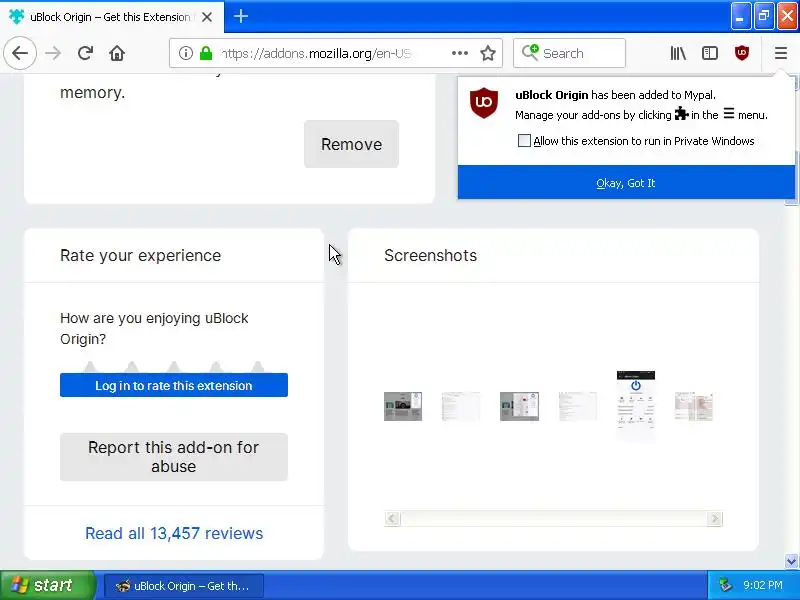Click the forward navigation arrow
The image size is (800, 600).
coord(53,53)
